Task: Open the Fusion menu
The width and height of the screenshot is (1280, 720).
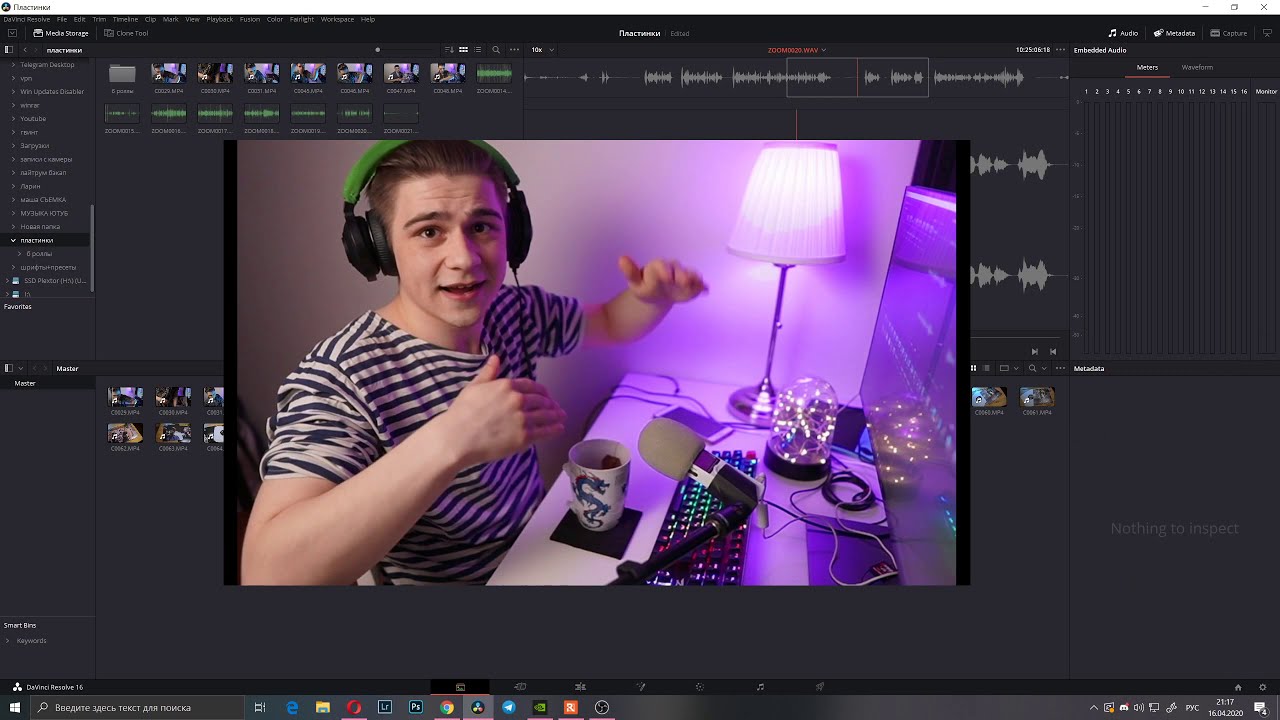Action: 249,19
